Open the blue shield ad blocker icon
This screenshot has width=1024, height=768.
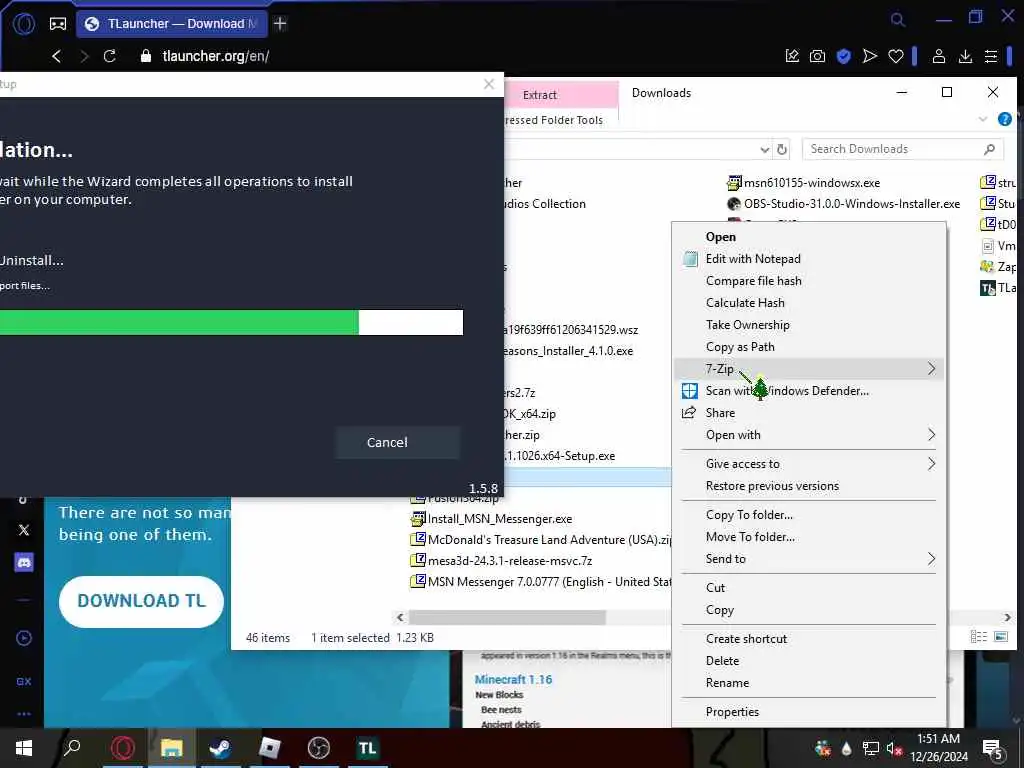click(x=844, y=56)
